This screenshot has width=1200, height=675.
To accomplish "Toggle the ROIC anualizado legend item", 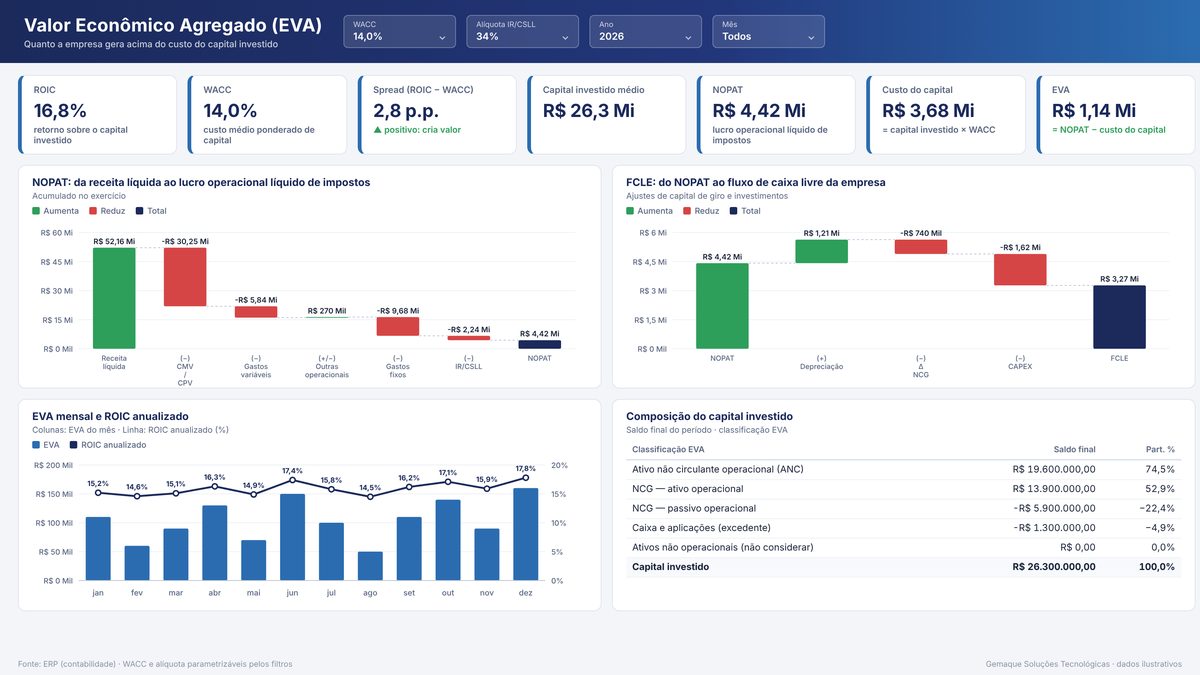I will (x=107, y=445).
